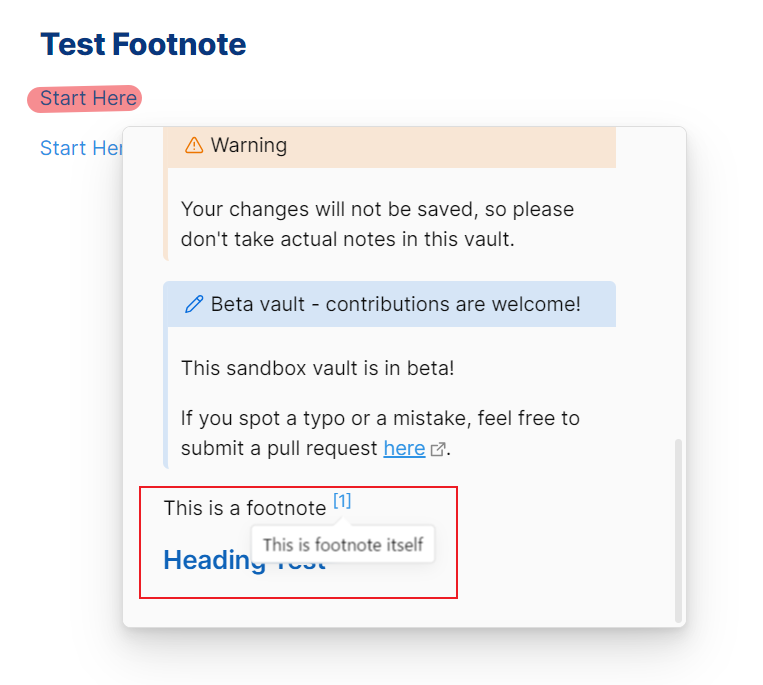763x685 pixels.
Task: Click 'don't take actual notes in this vault' line
Action: point(347,240)
